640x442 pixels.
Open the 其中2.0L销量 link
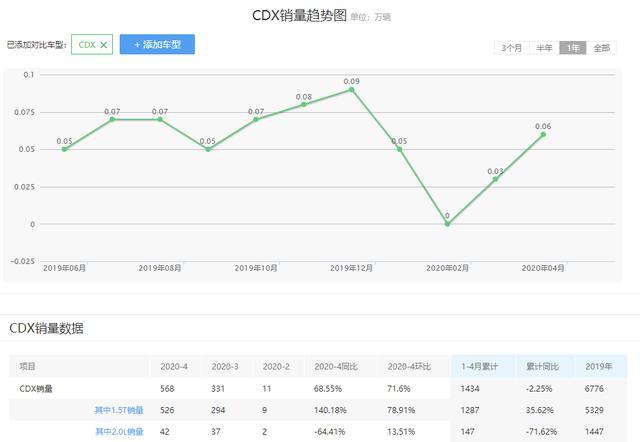119,431
